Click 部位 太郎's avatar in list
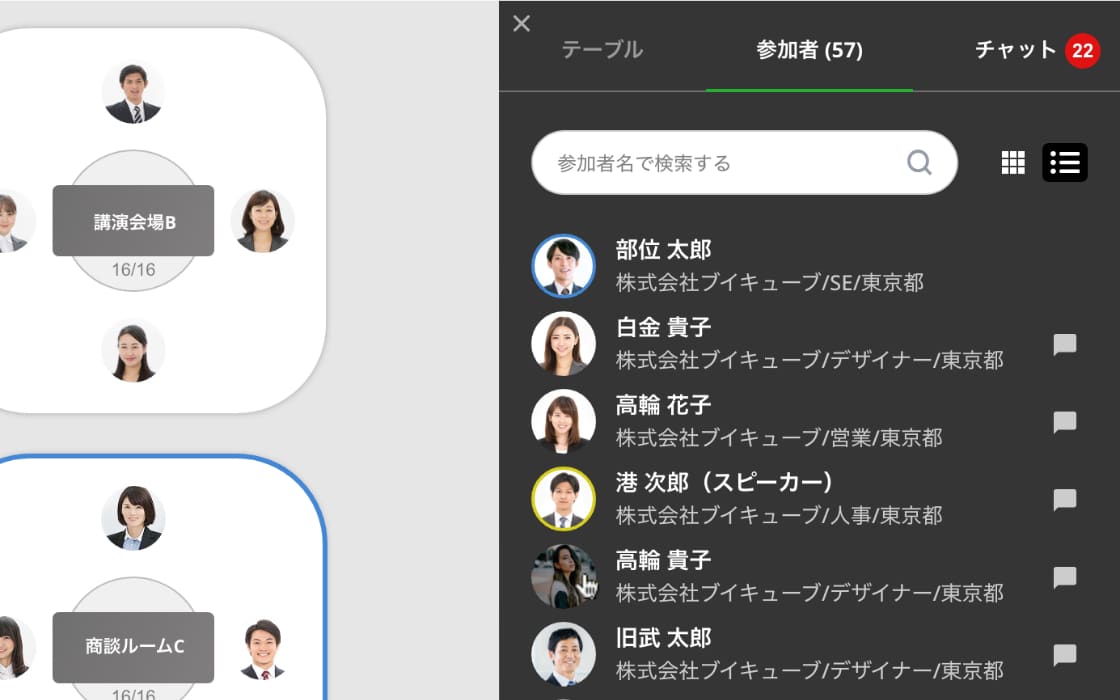The height and width of the screenshot is (700, 1120). (564, 266)
